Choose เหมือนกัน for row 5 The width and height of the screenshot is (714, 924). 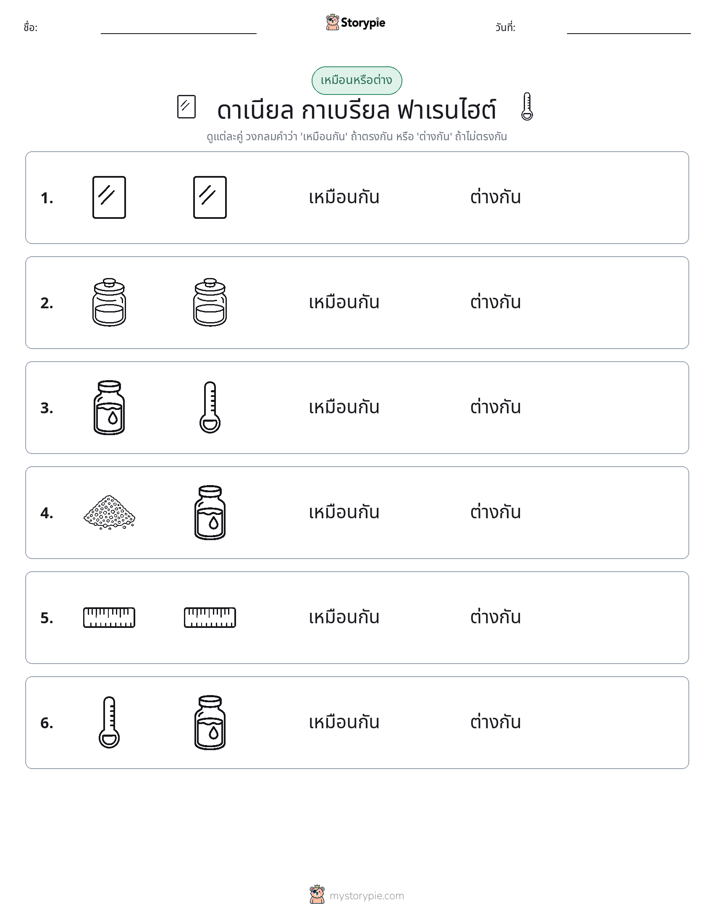tap(344, 618)
